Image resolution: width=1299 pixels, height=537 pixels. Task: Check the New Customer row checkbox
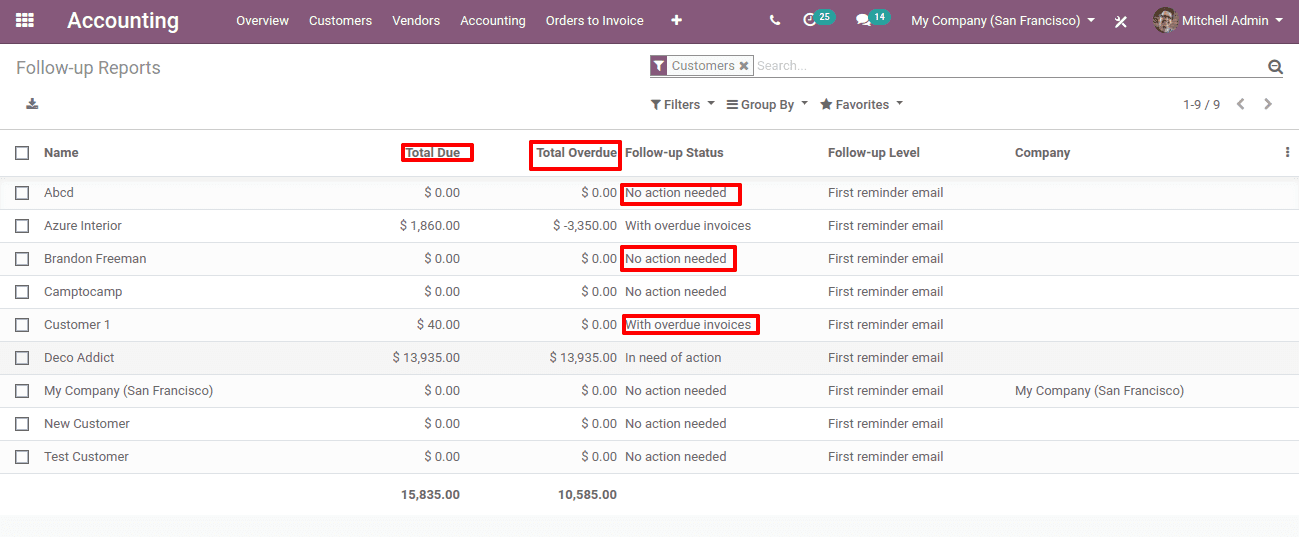(22, 424)
